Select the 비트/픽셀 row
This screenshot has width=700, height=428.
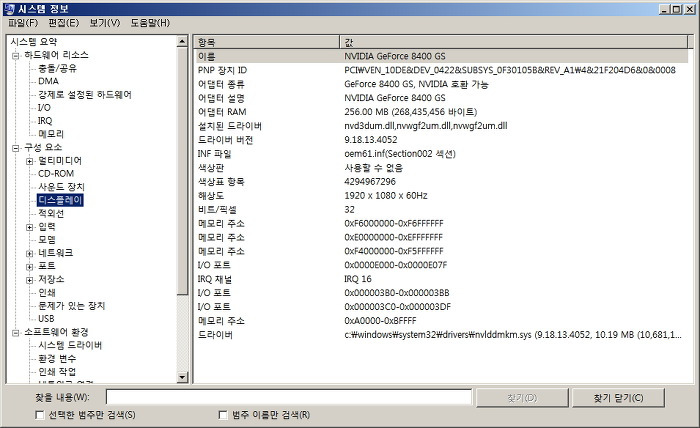click(x=442, y=209)
